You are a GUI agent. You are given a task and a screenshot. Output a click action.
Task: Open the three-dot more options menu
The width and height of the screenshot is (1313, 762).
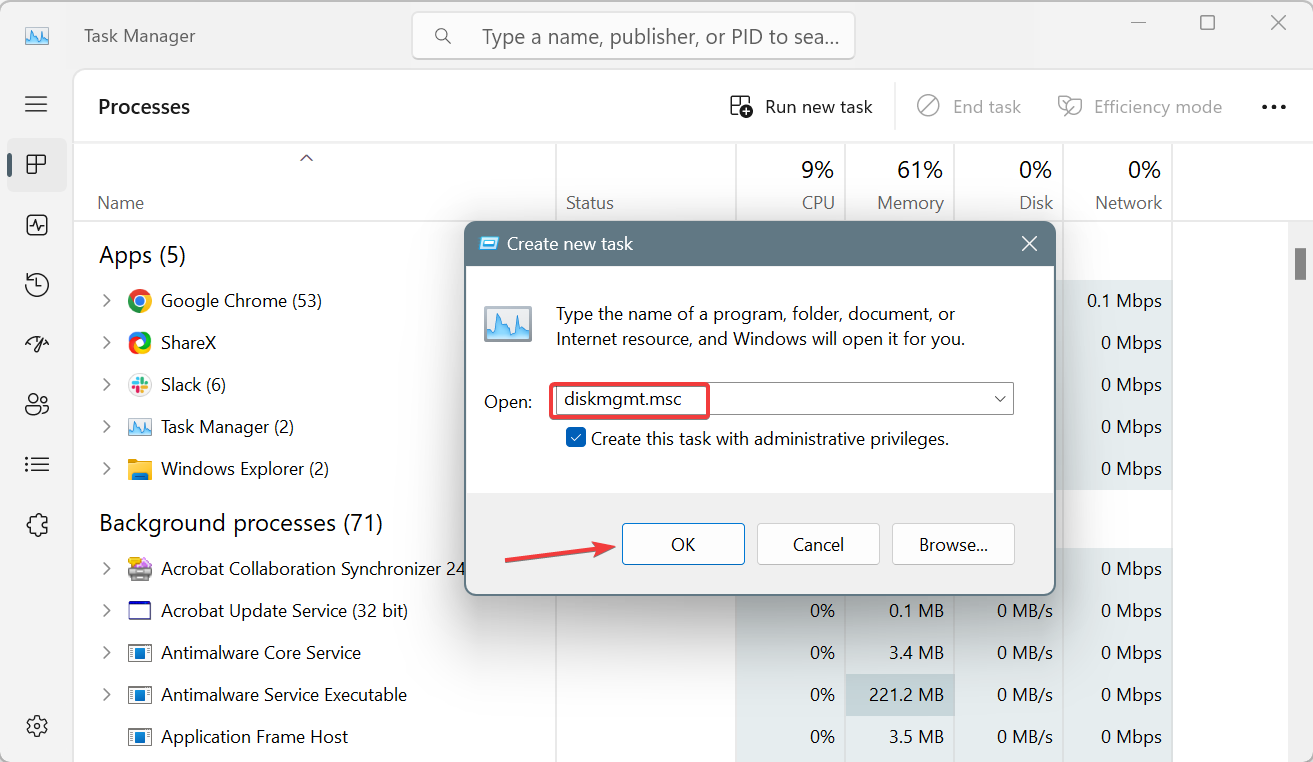1273,107
